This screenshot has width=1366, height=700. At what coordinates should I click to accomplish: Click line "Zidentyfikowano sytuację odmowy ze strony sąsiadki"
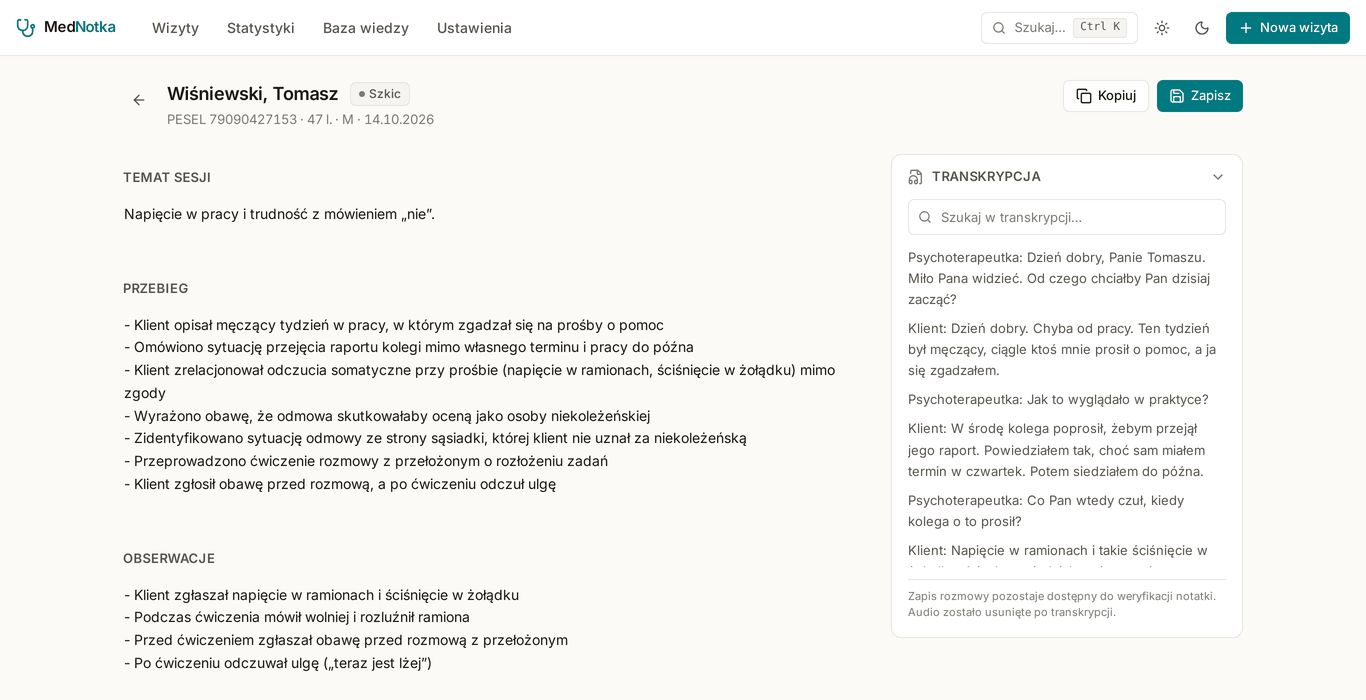point(435,438)
